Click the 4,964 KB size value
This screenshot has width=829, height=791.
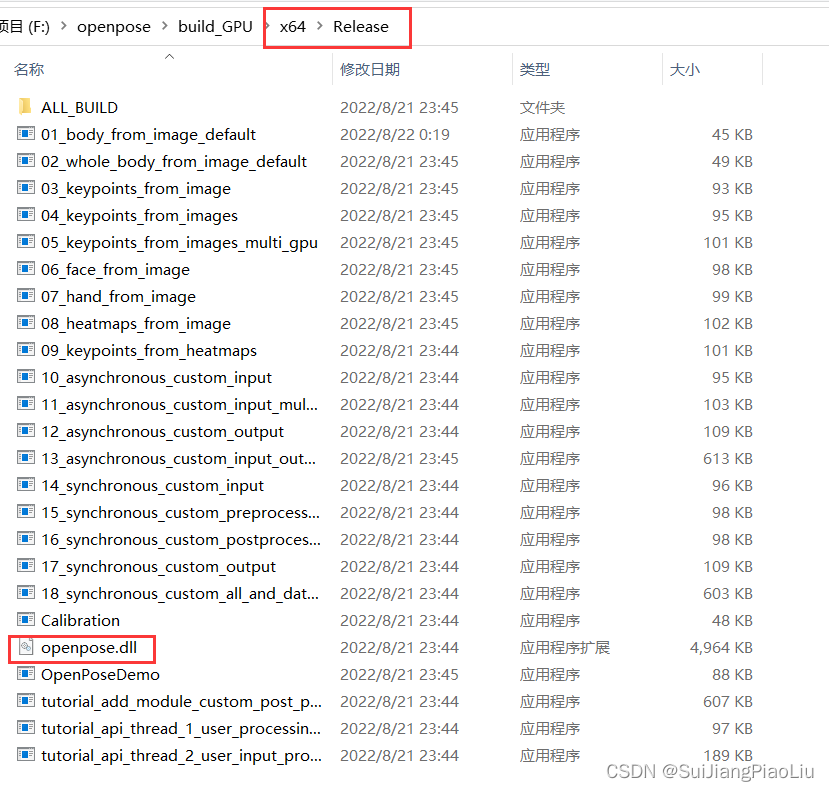[x=721, y=648]
